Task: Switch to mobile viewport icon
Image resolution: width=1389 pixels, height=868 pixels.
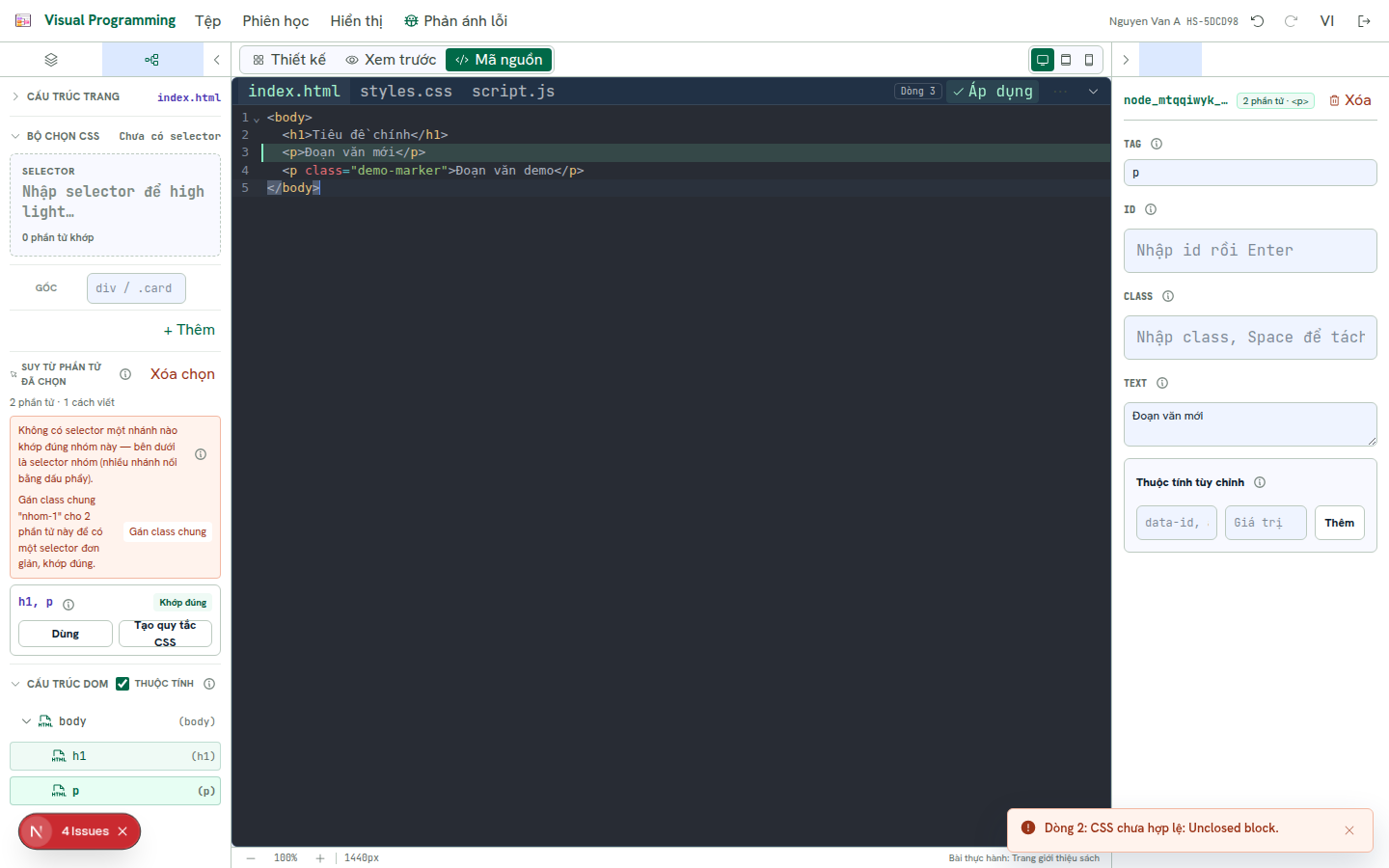Action: 1089,60
